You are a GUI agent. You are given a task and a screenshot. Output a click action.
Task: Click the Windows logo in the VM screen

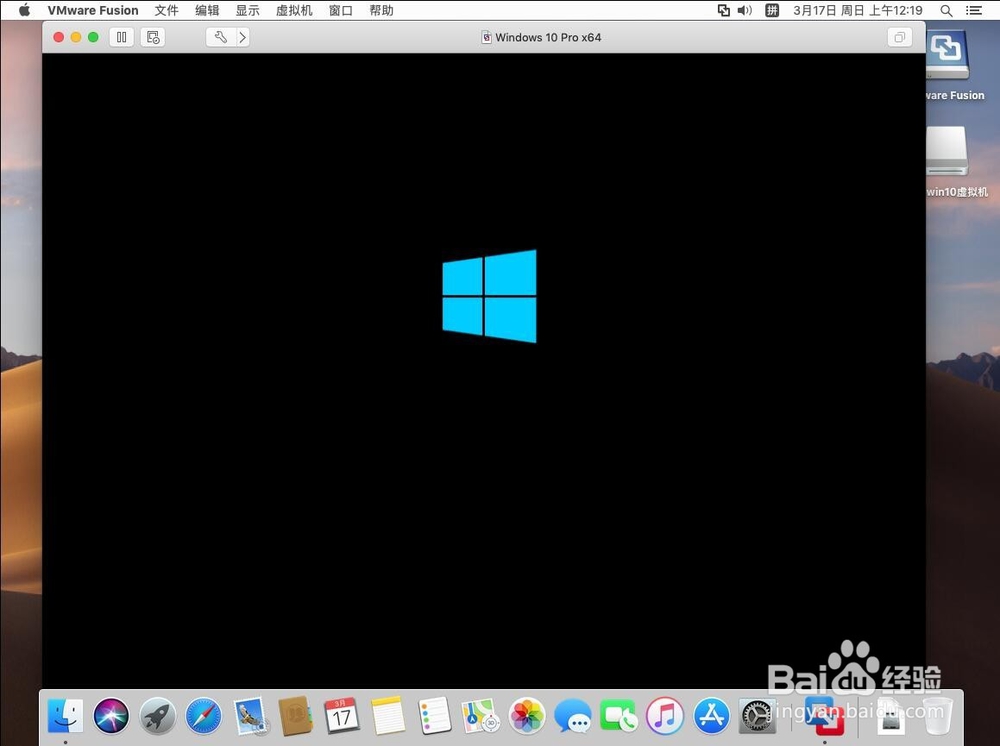click(x=490, y=296)
